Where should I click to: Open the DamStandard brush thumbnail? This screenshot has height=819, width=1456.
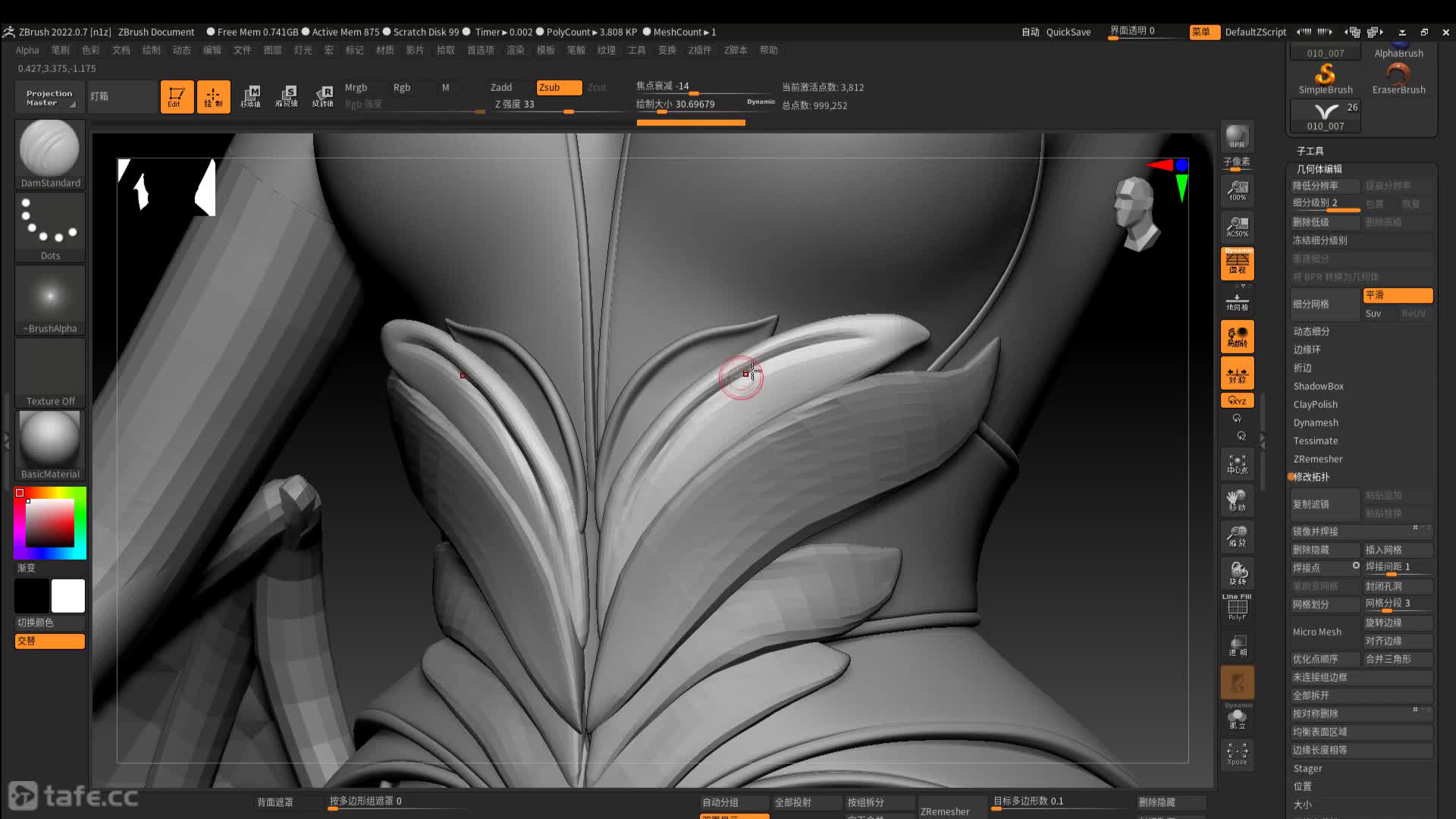point(50,154)
